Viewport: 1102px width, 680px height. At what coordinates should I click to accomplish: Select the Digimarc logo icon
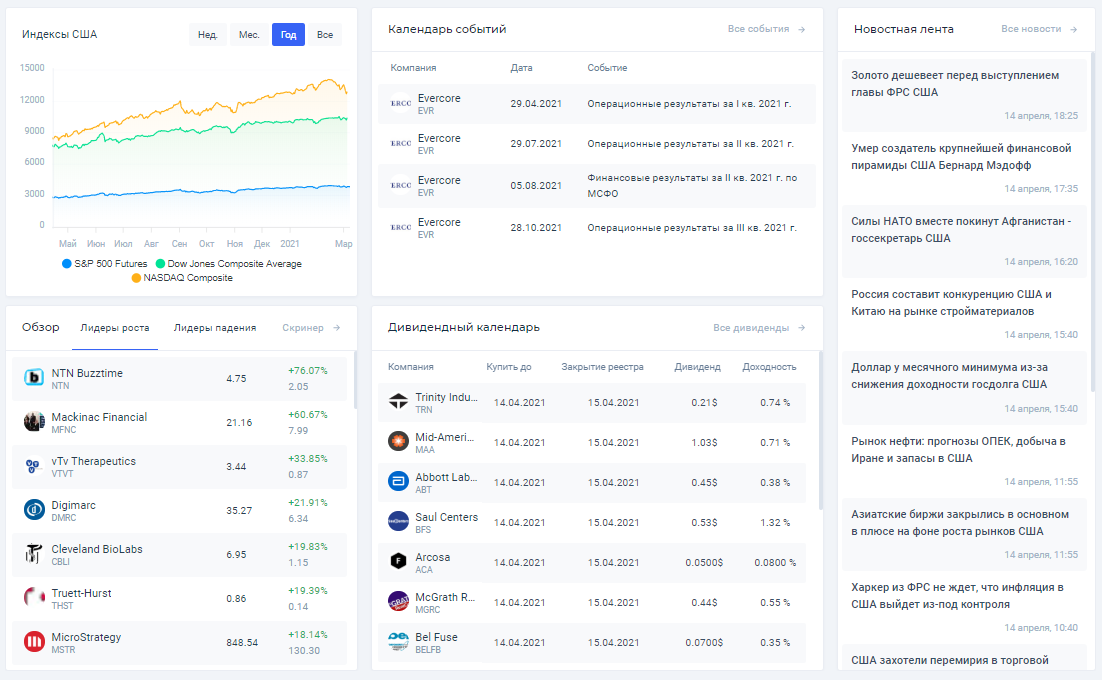(34, 509)
